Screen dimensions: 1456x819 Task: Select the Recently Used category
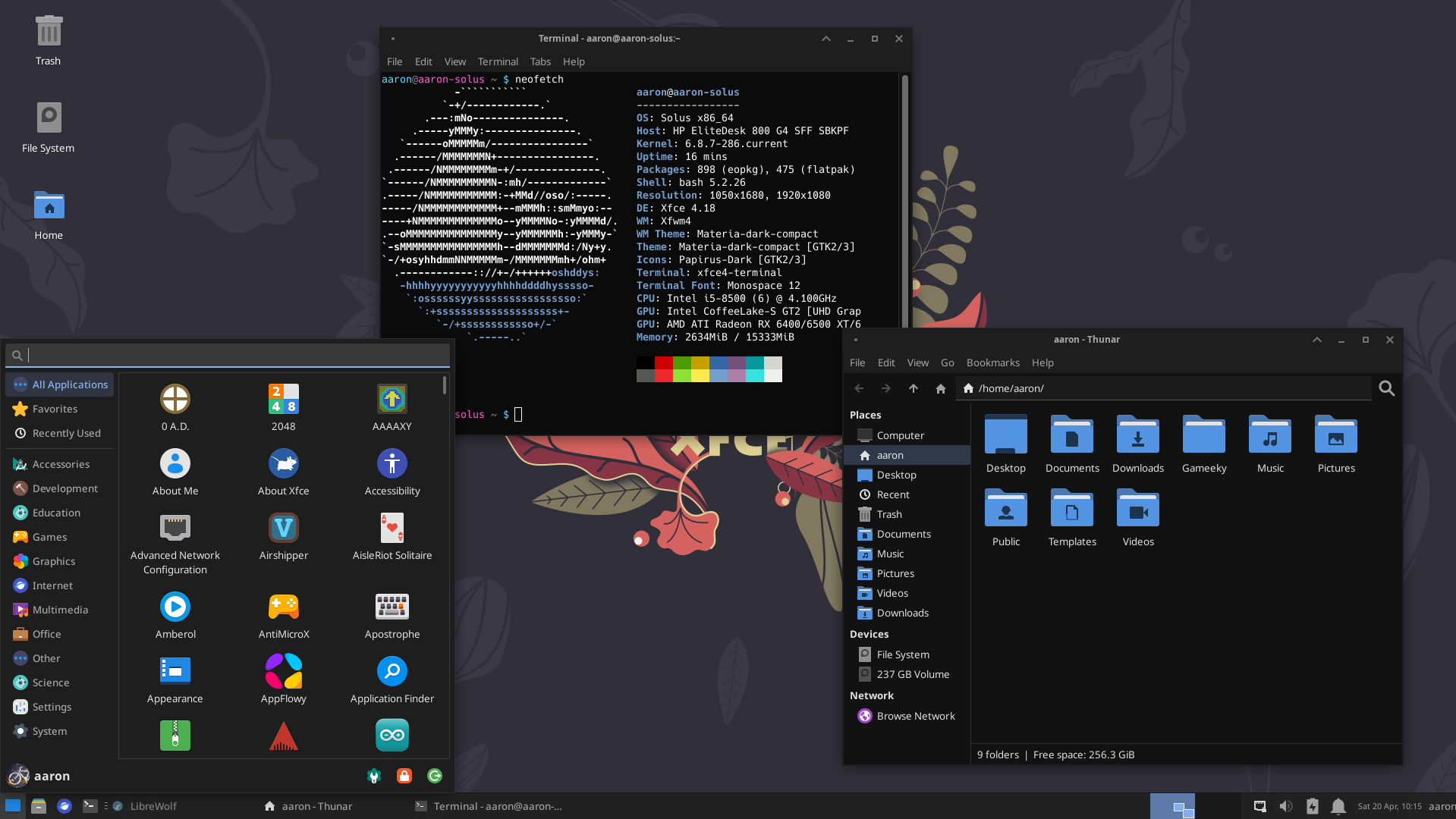[x=59, y=433]
